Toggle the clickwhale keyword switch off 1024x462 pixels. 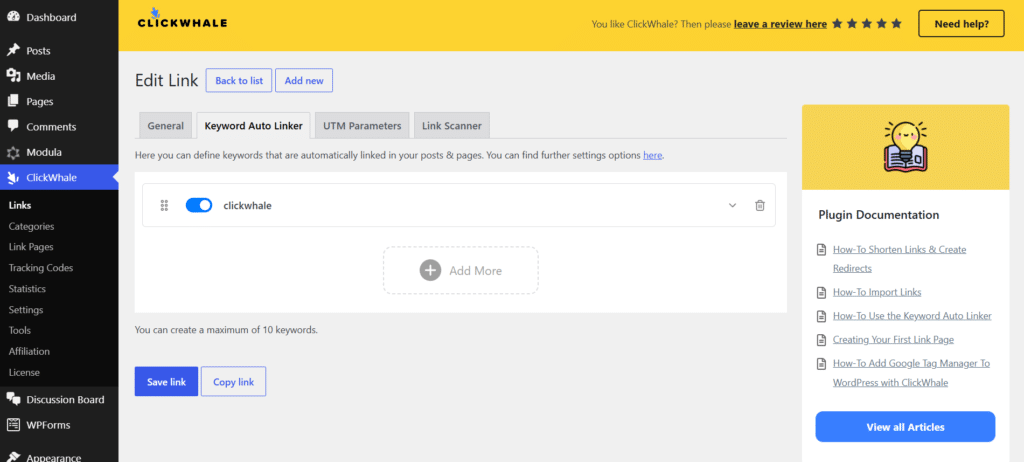click(199, 205)
